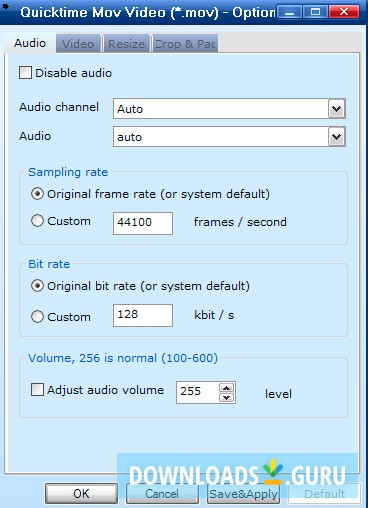Click the 44100 sampling rate field

coord(143,223)
